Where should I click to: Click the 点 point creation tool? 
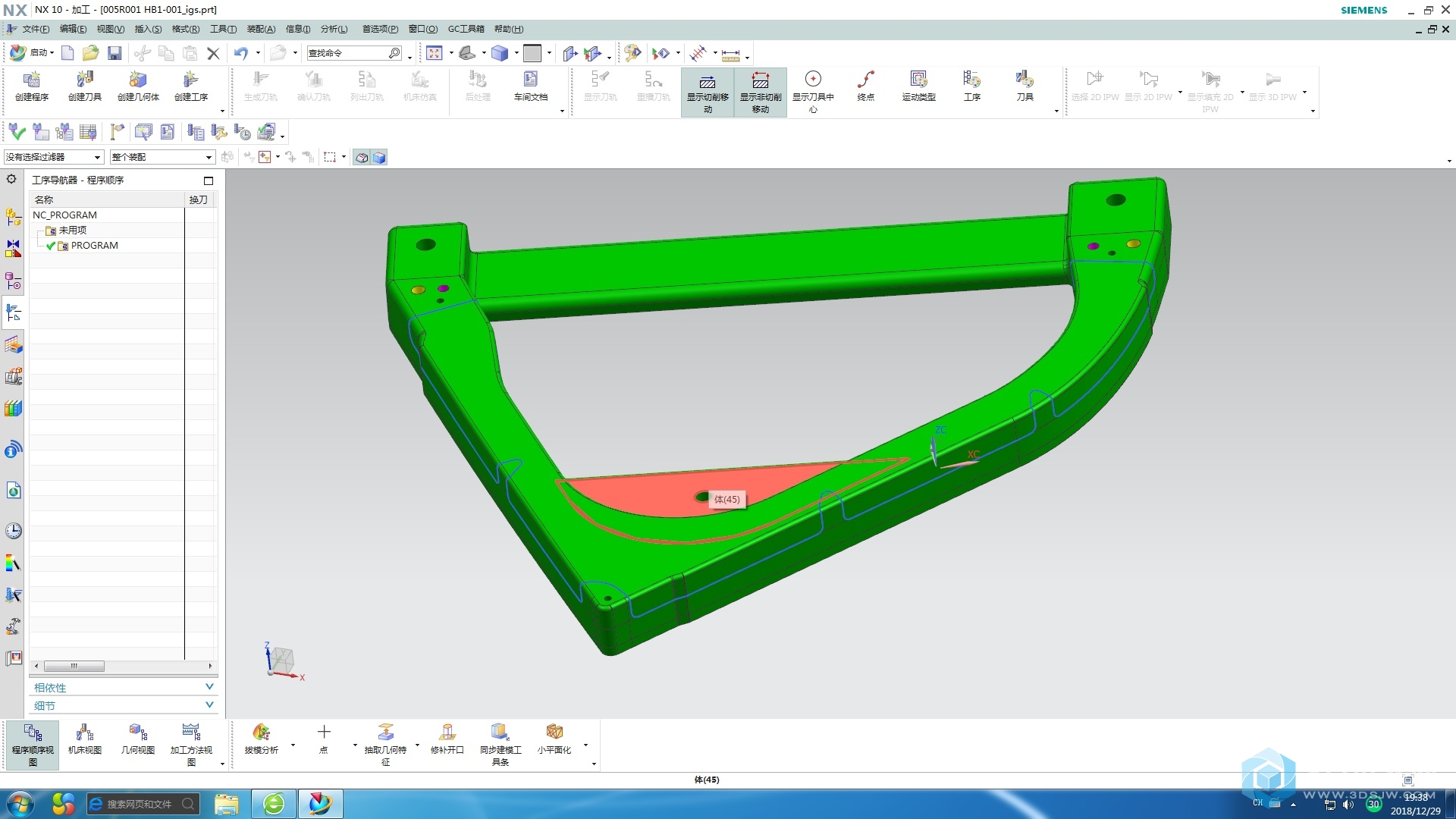click(324, 739)
